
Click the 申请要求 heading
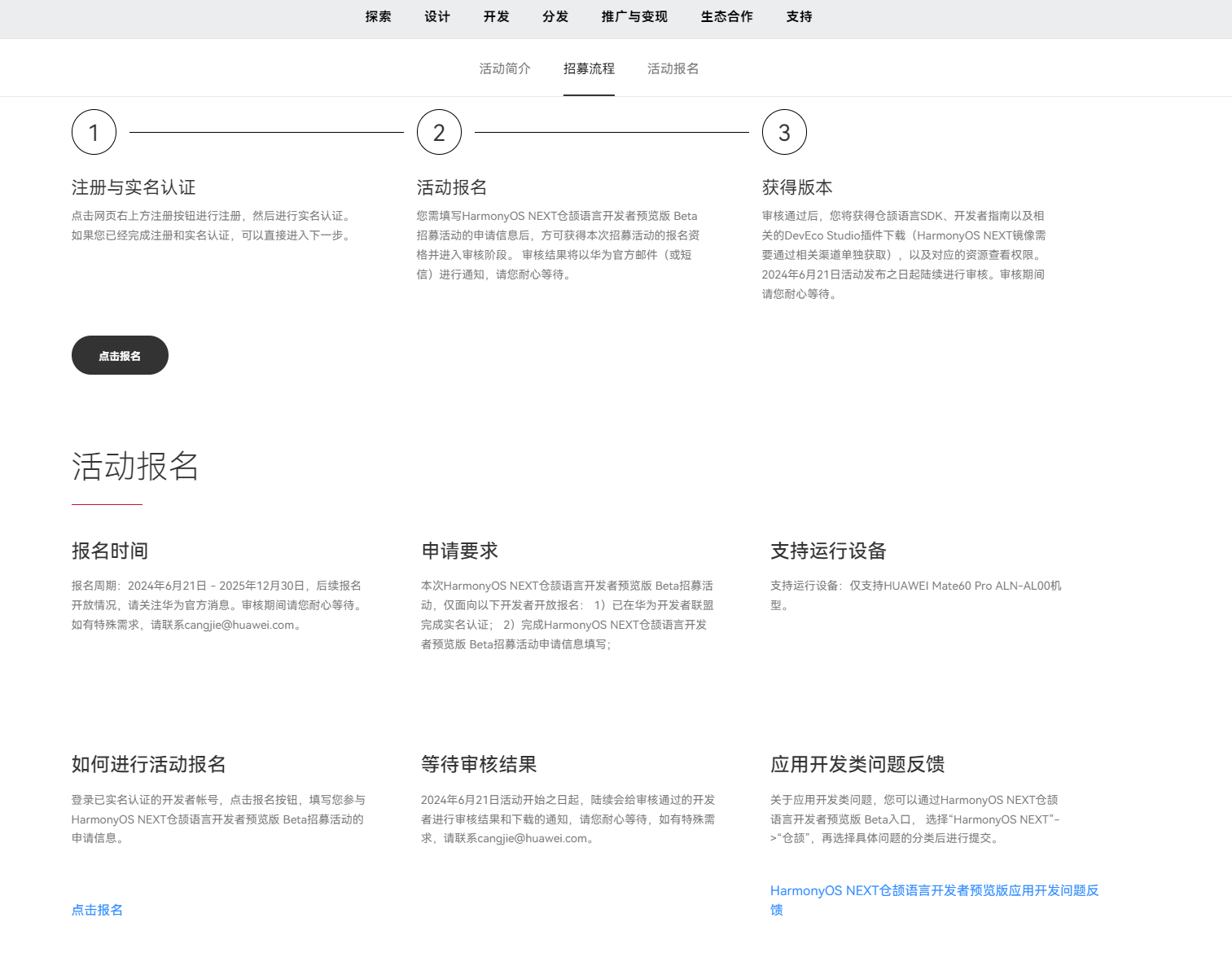pyautogui.click(x=459, y=551)
